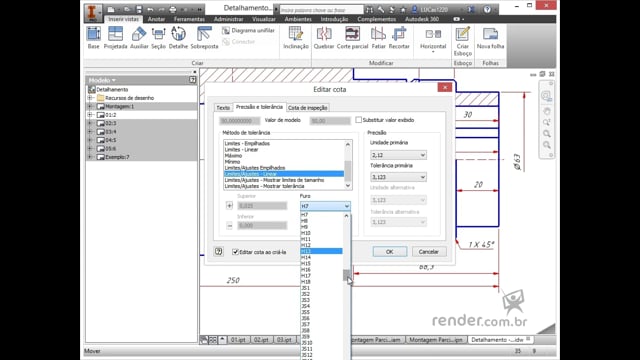This screenshot has width=640, height=360.
Task: Select the Detalhamento root tree item
Action: [x=112, y=89]
